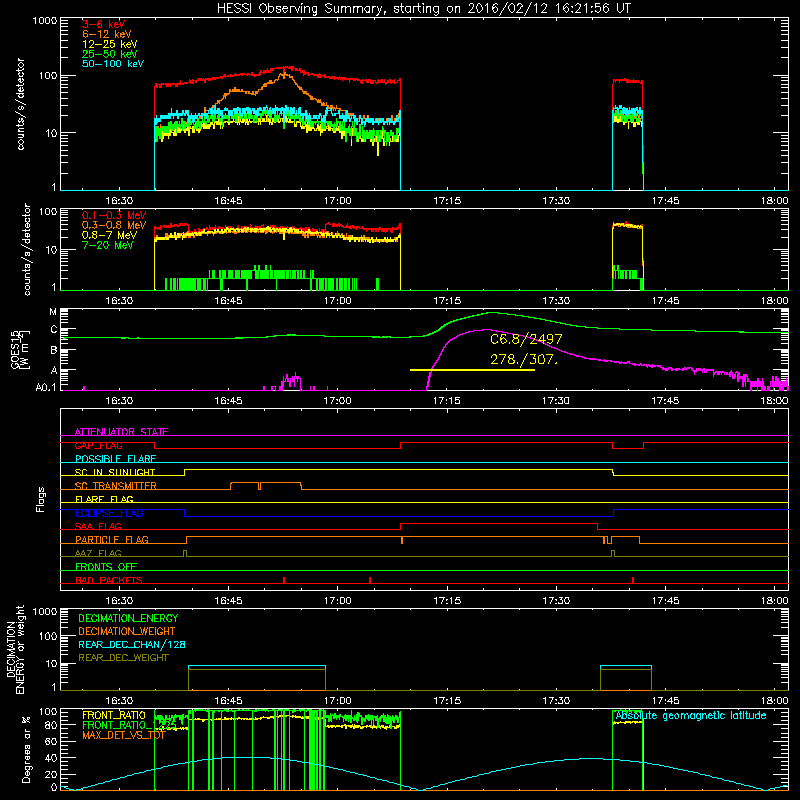Click the Degrees or % axis label

click(x=26, y=749)
